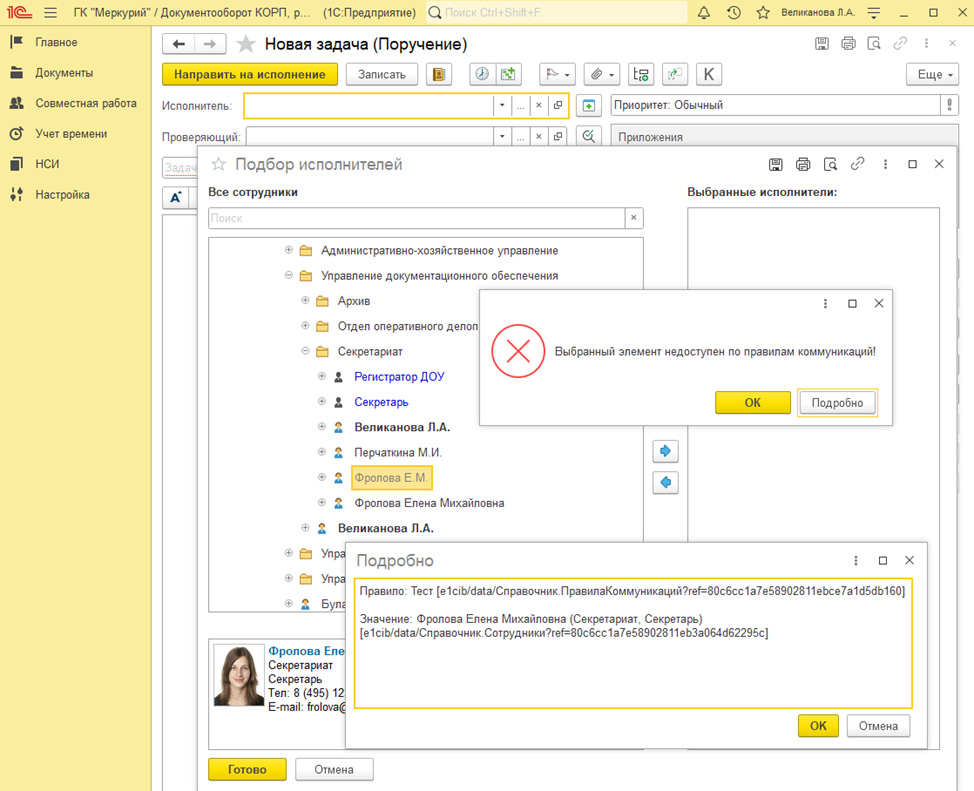Select Перчаткина М.И. in employee tree

[x=397, y=452]
